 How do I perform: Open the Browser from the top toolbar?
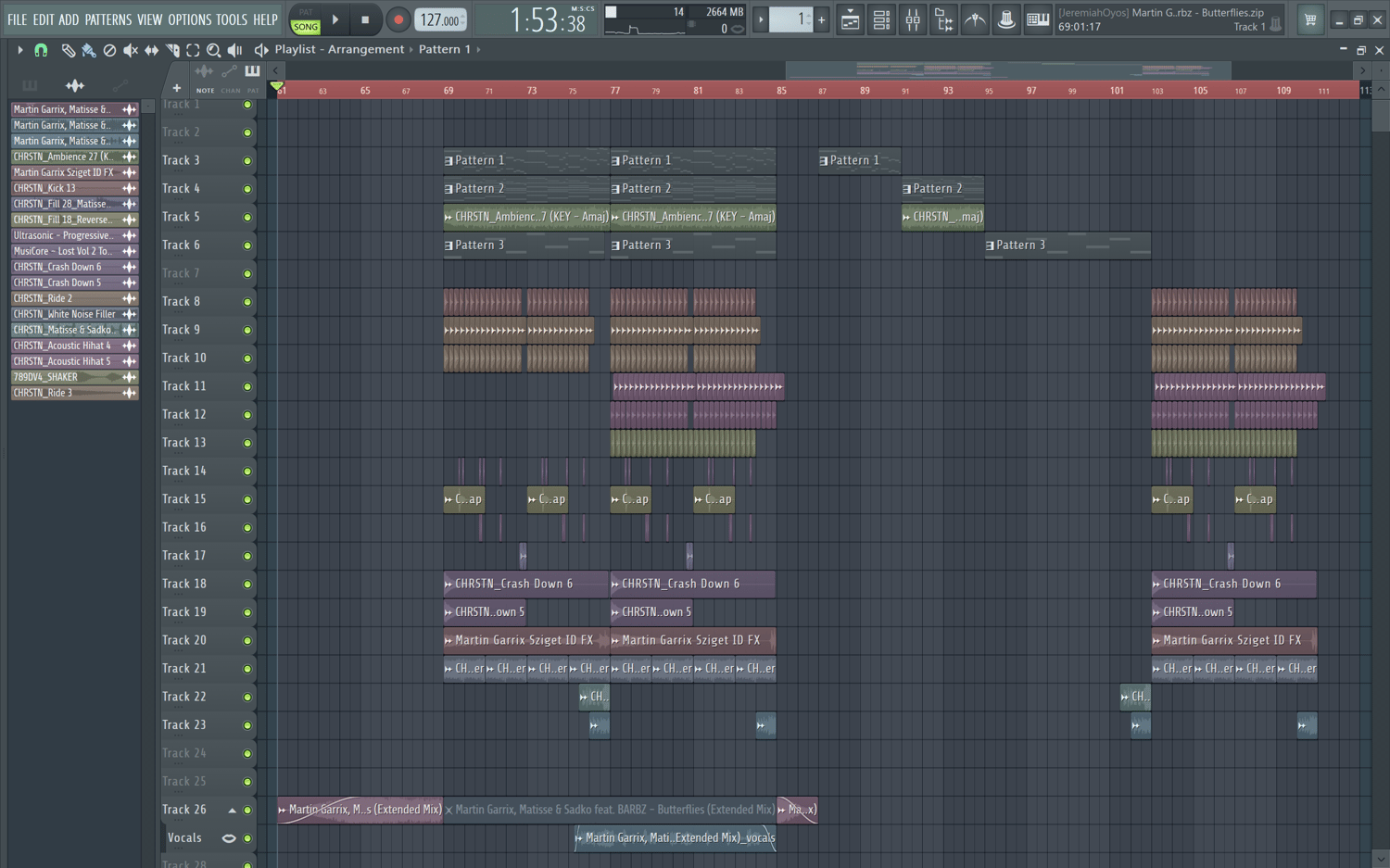[x=944, y=19]
